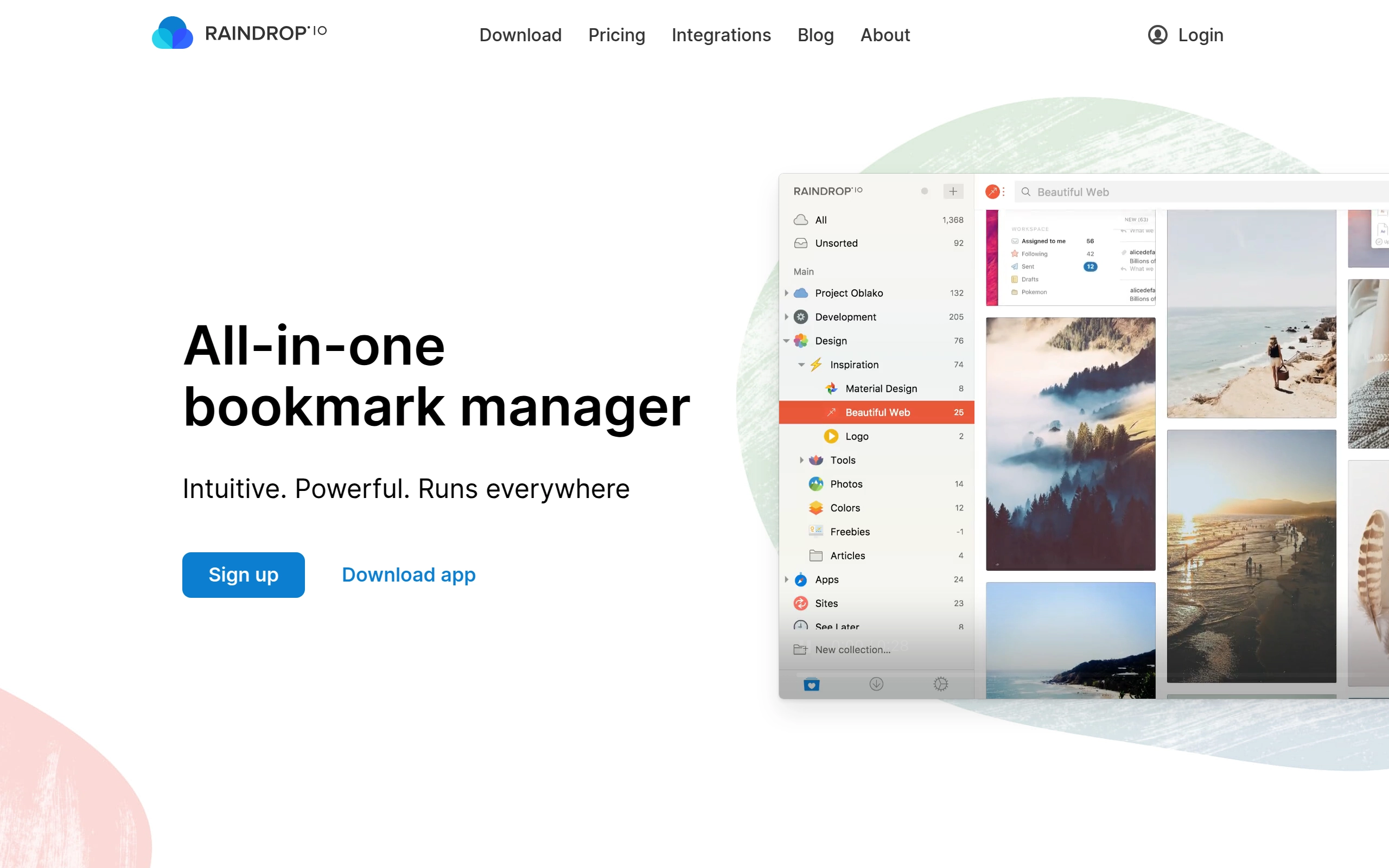1389x868 pixels.
Task: Click the red target icon next to search bar
Action: (x=992, y=191)
